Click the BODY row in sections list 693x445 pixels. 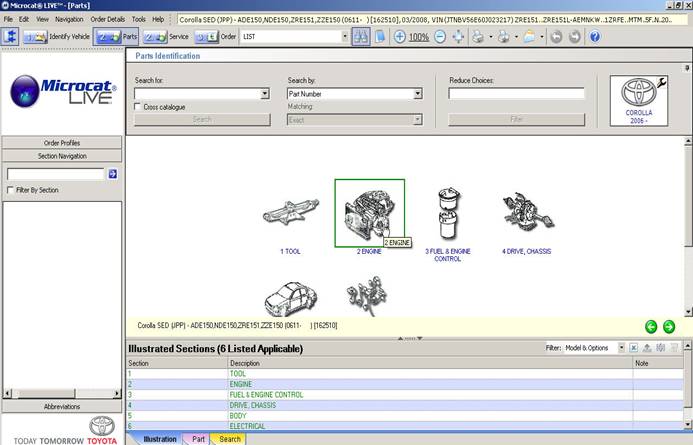pos(404,416)
